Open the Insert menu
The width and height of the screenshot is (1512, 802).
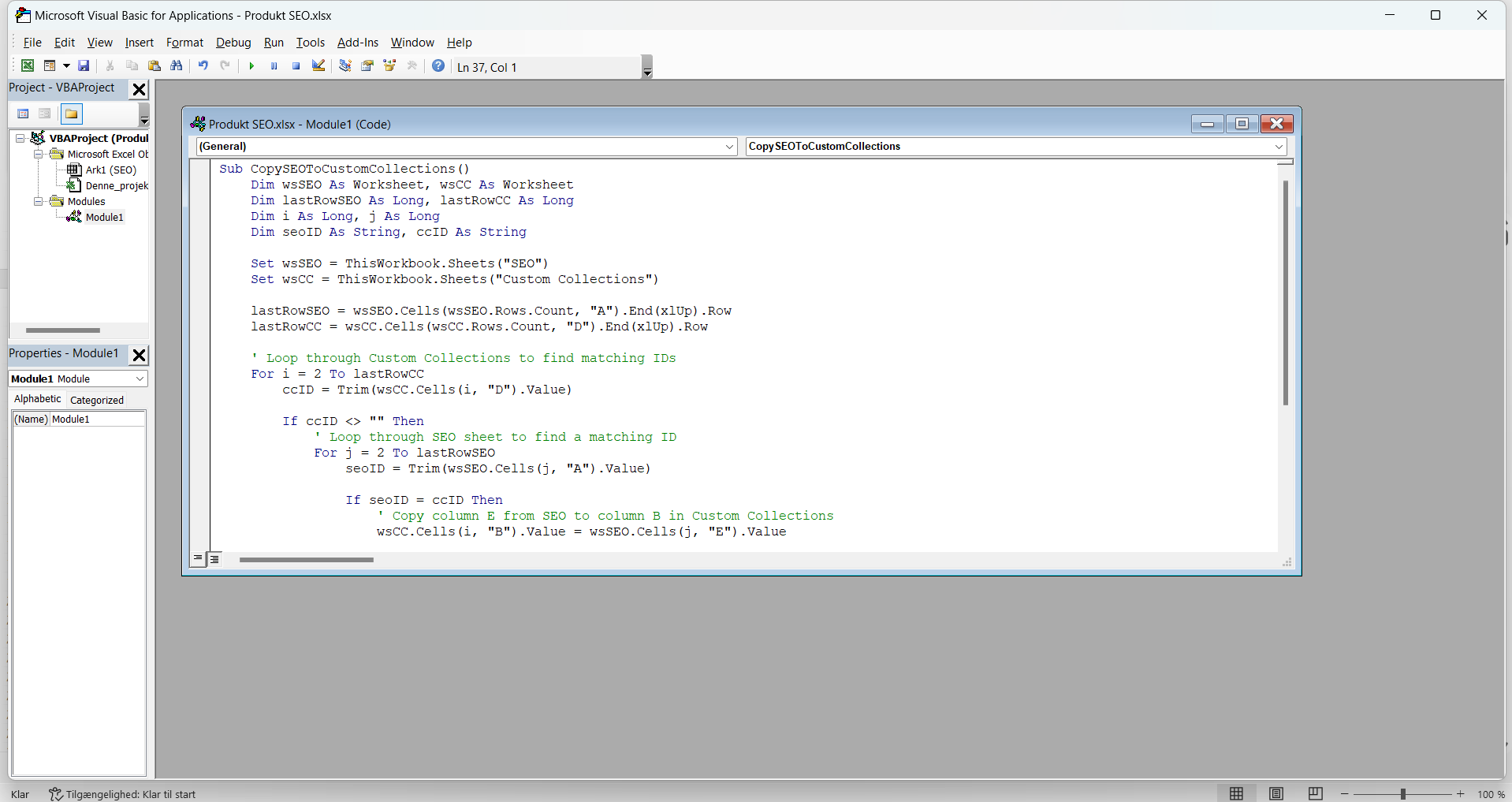(x=140, y=43)
